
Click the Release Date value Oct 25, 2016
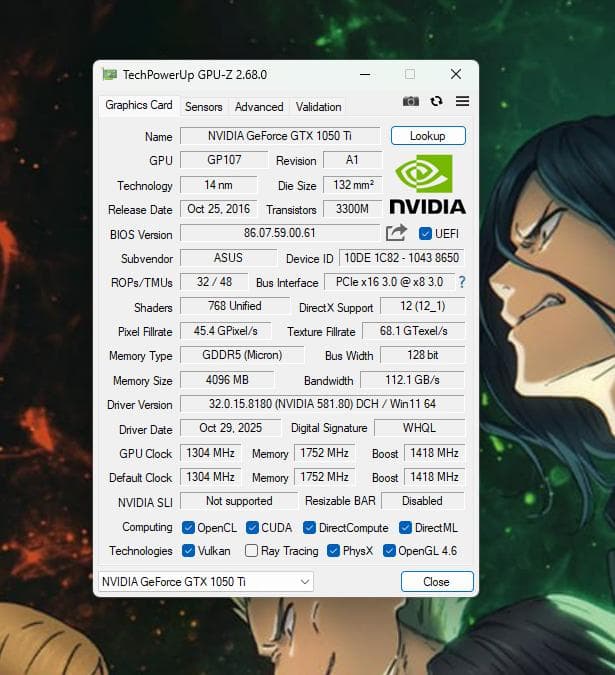coord(219,209)
